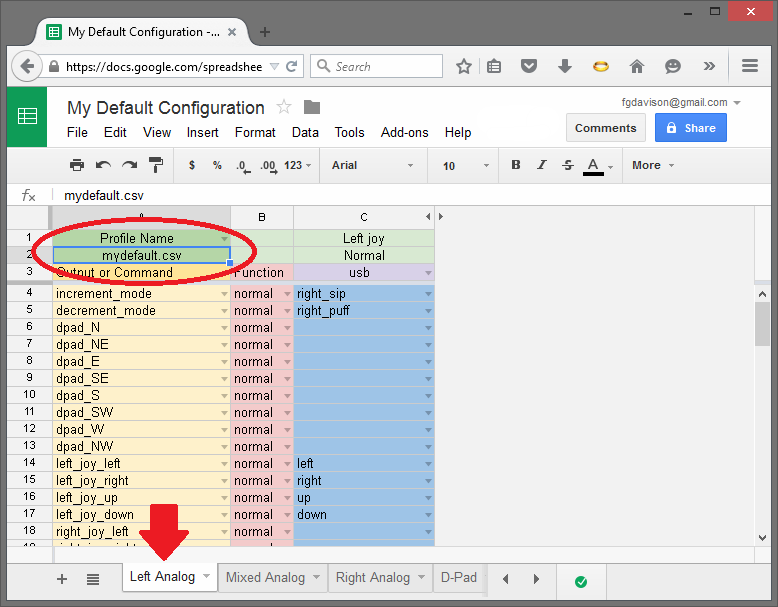
Task: Open a new browser tab
Action: (x=265, y=32)
